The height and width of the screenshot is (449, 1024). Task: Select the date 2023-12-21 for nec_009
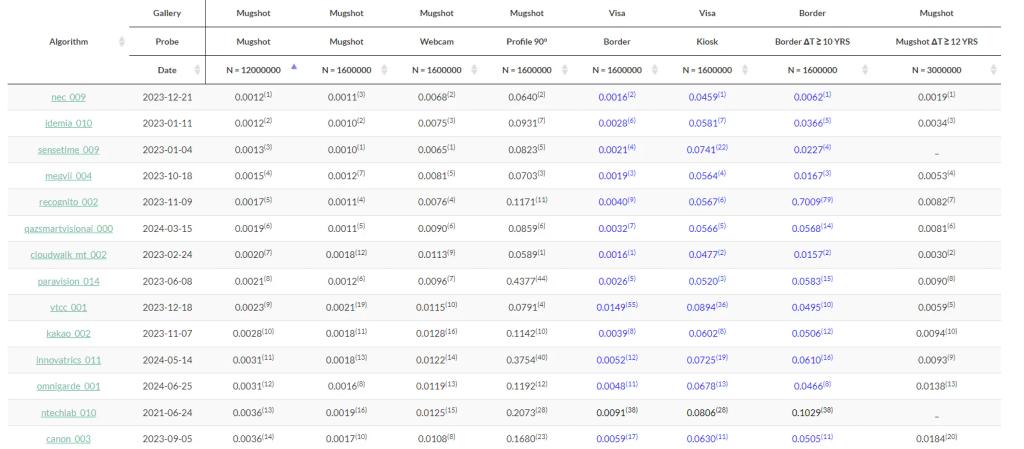point(167,97)
